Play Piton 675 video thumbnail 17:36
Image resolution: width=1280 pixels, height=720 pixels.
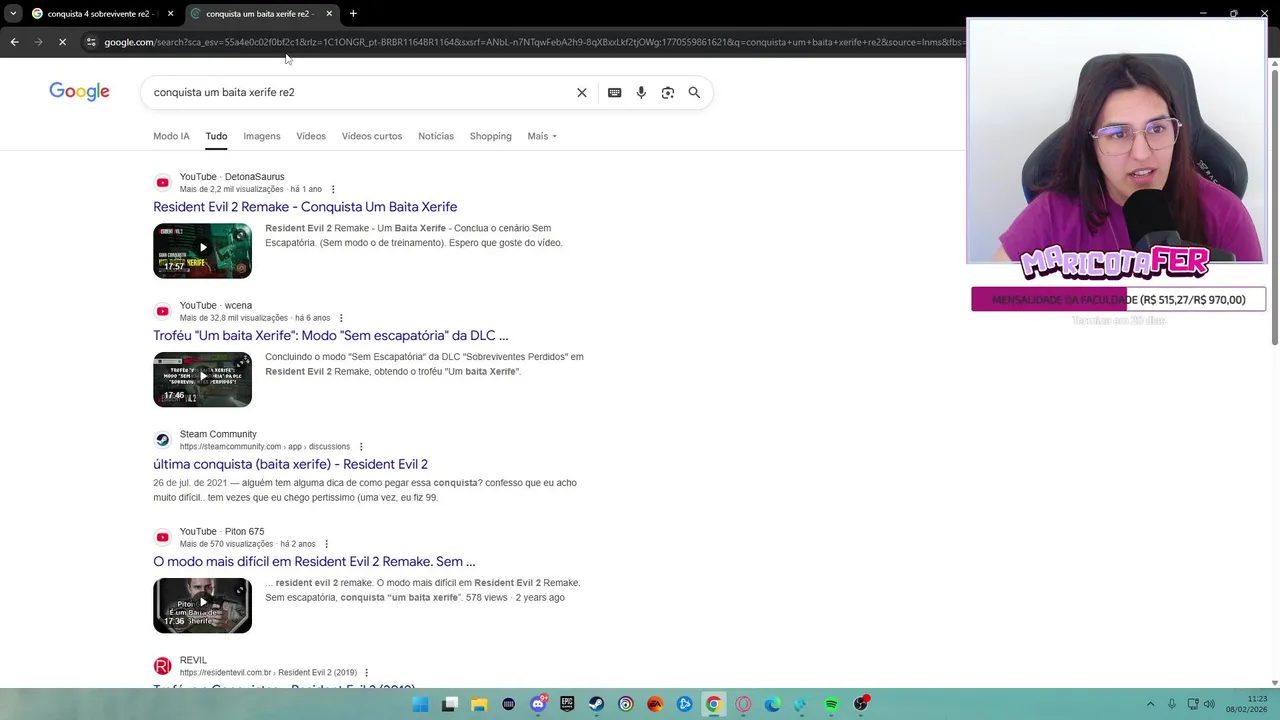202,605
